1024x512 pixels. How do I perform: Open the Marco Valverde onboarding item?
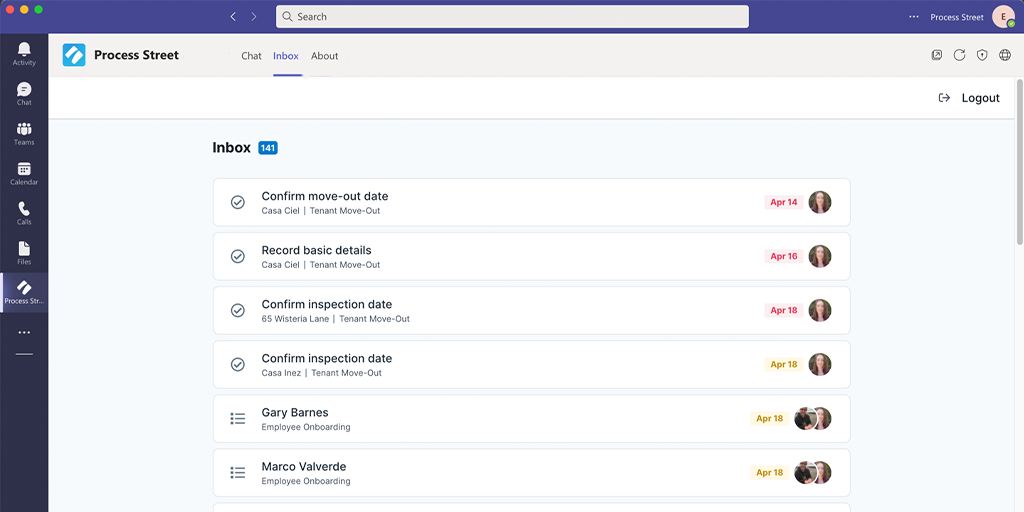tap(532, 473)
